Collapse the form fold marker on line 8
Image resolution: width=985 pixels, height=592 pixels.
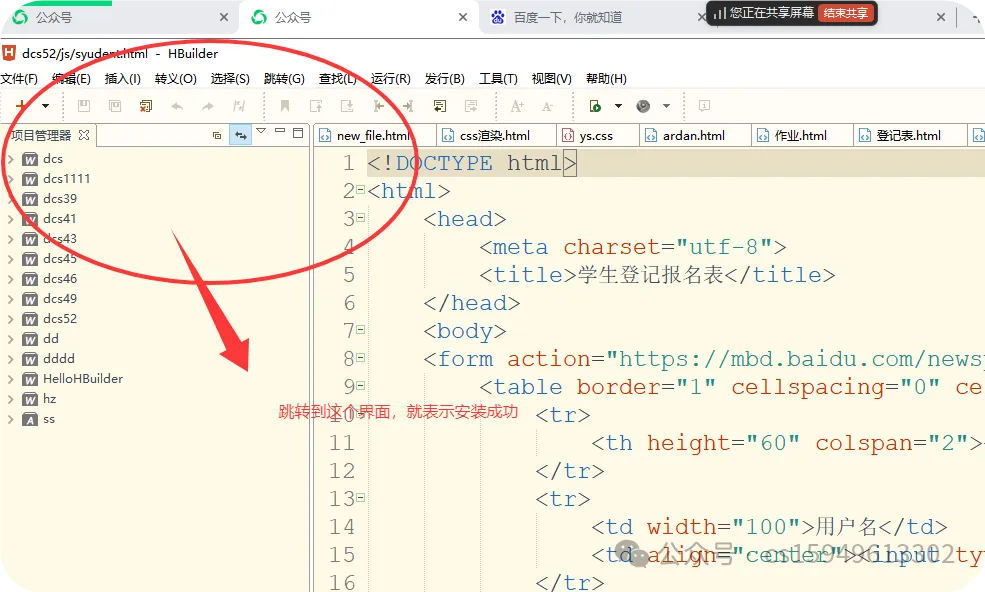point(361,358)
